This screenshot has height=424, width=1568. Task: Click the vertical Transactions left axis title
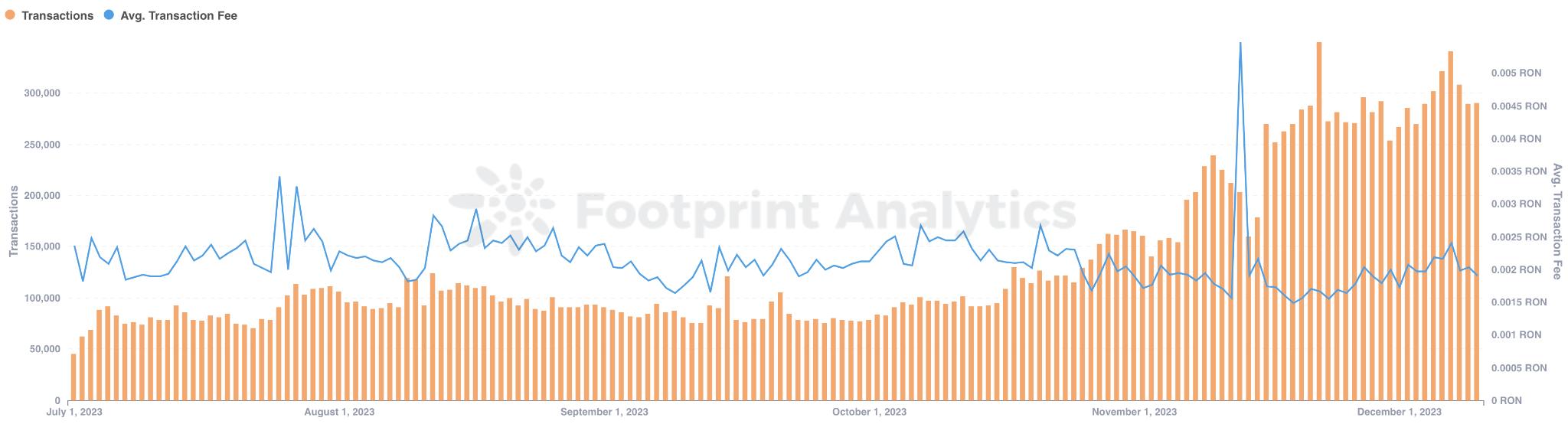click(x=13, y=220)
